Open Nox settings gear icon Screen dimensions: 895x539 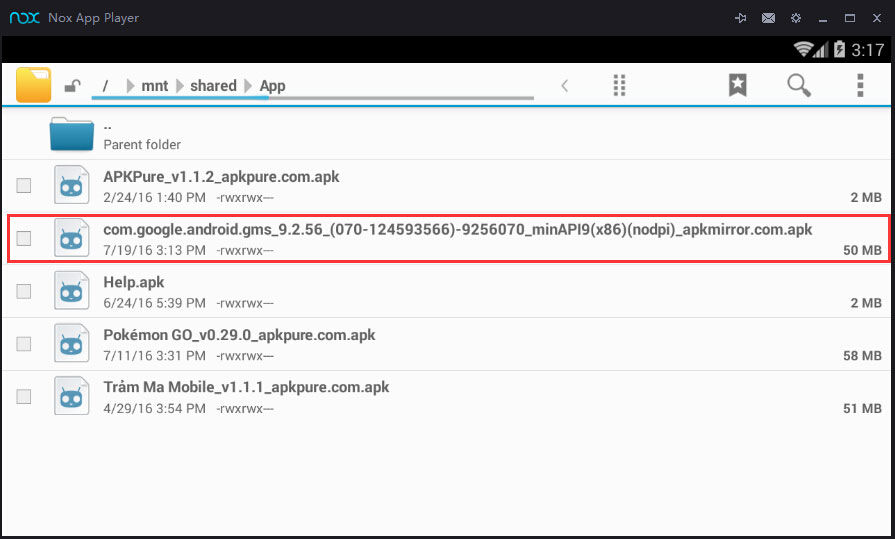[x=796, y=18]
